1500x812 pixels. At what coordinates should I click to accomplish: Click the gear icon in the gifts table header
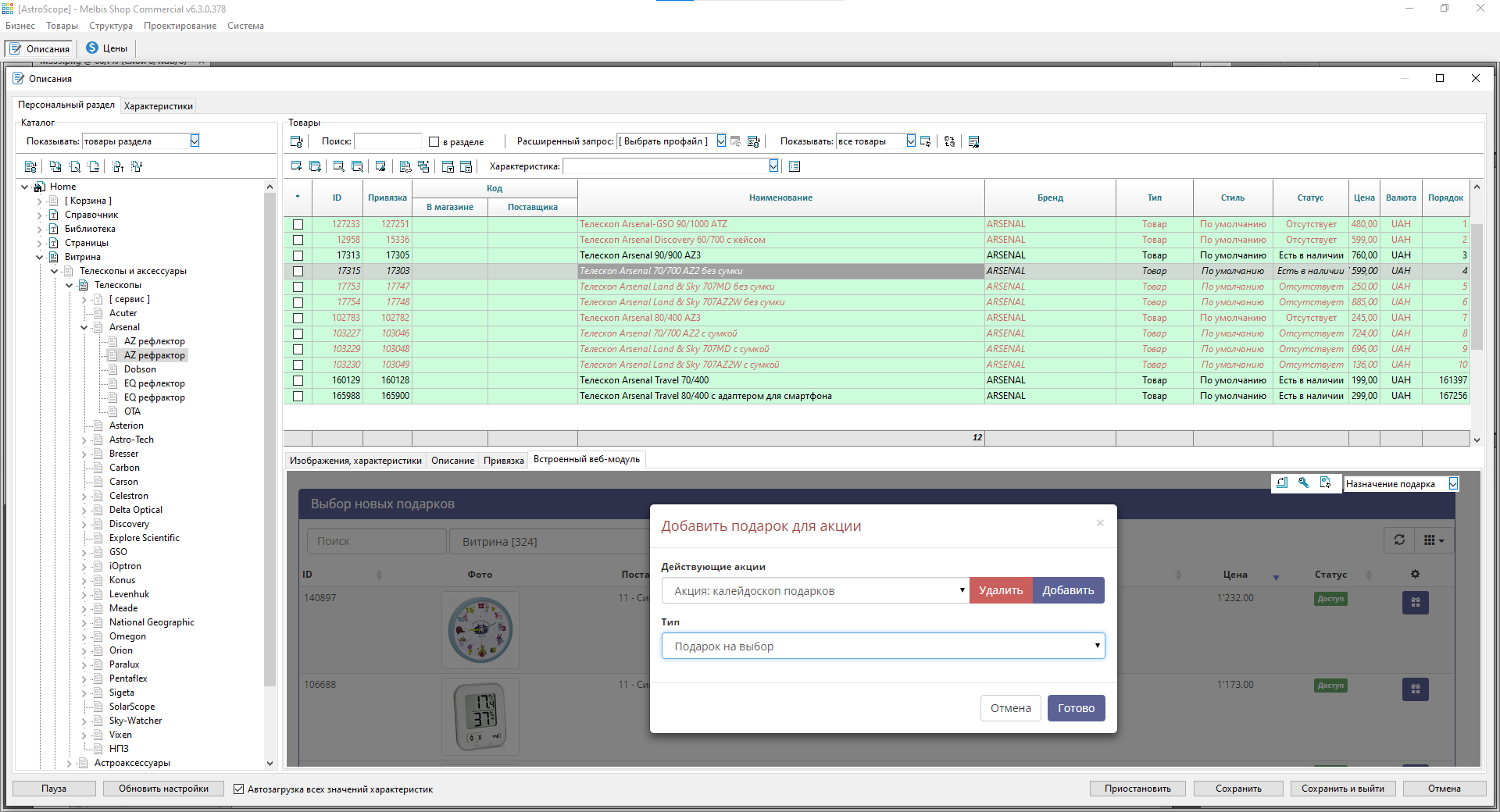coord(1415,574)
